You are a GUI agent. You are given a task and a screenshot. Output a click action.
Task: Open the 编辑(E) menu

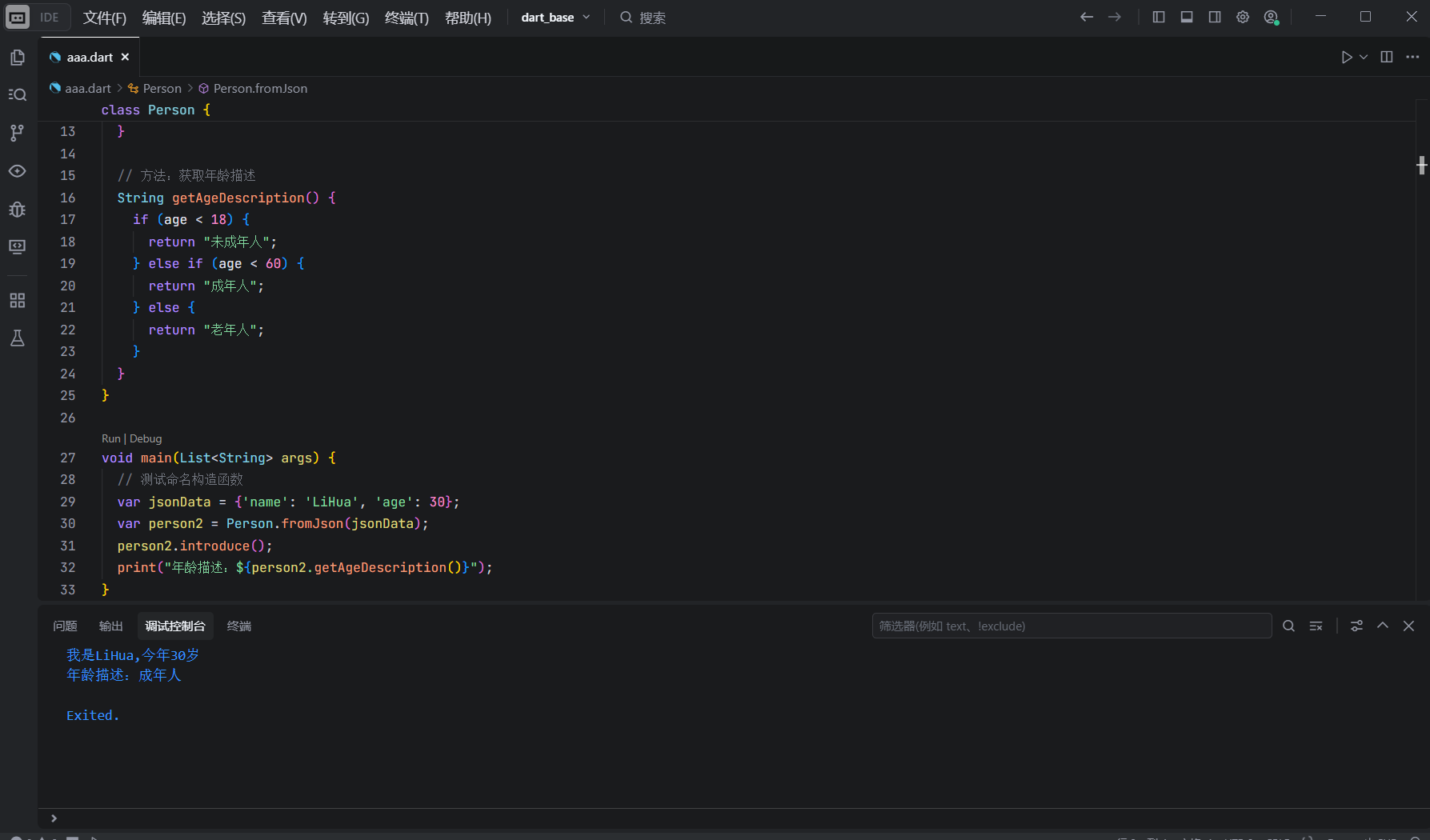click(x=164, y=18)
